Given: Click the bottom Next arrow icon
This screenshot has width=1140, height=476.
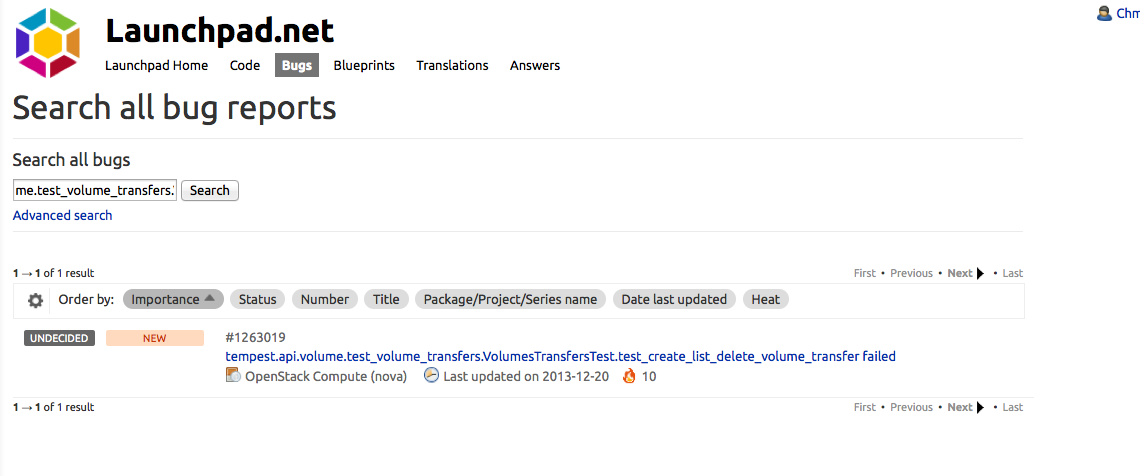Looking at the screenshot, I should (x=980, y=407).
